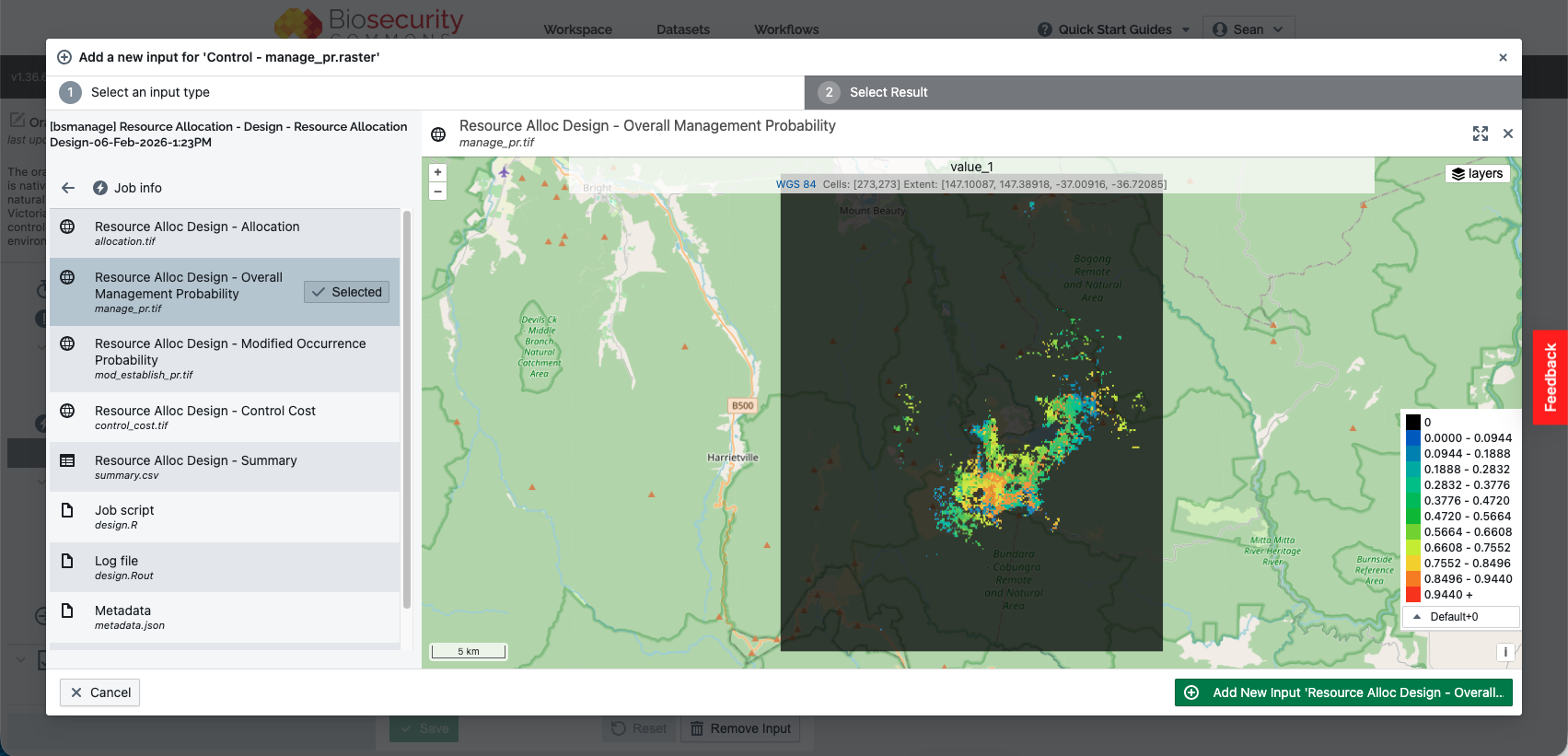Click Add New Input Resource Alloc Design button
Screen dimensions: 1568x756
[x=1343, y=692]
